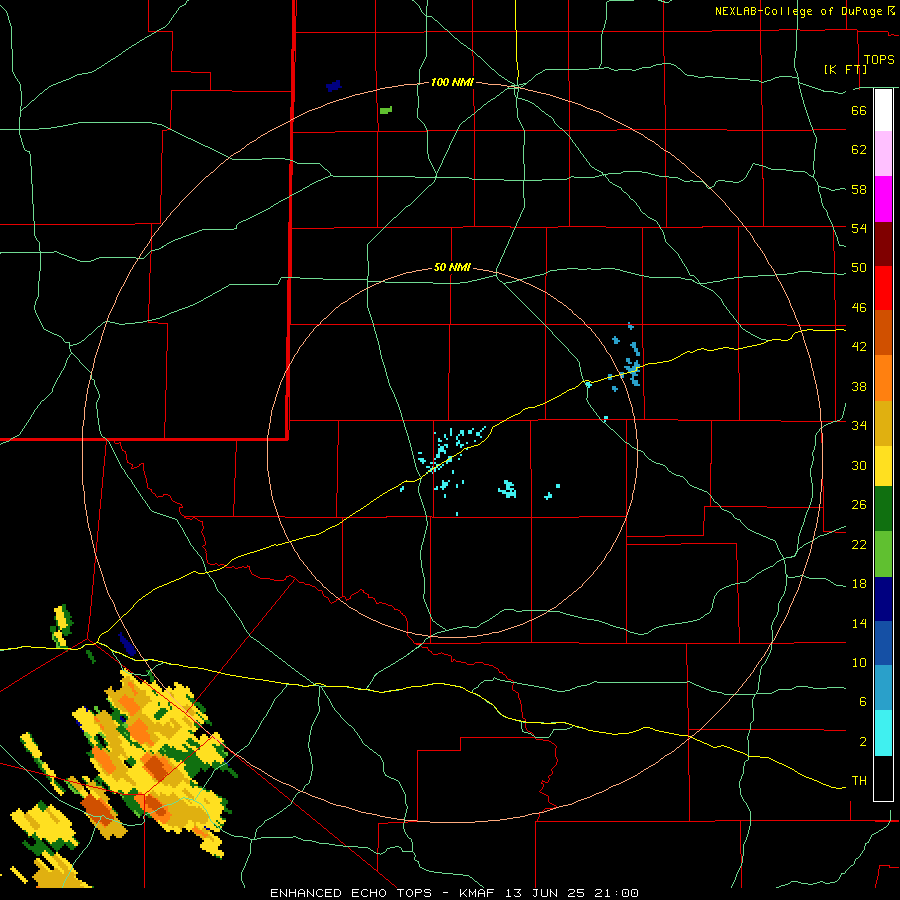This screenshot has width=900, height=900.
Task: Select the medium blue legend swatch
Action: tap(883, 643)
